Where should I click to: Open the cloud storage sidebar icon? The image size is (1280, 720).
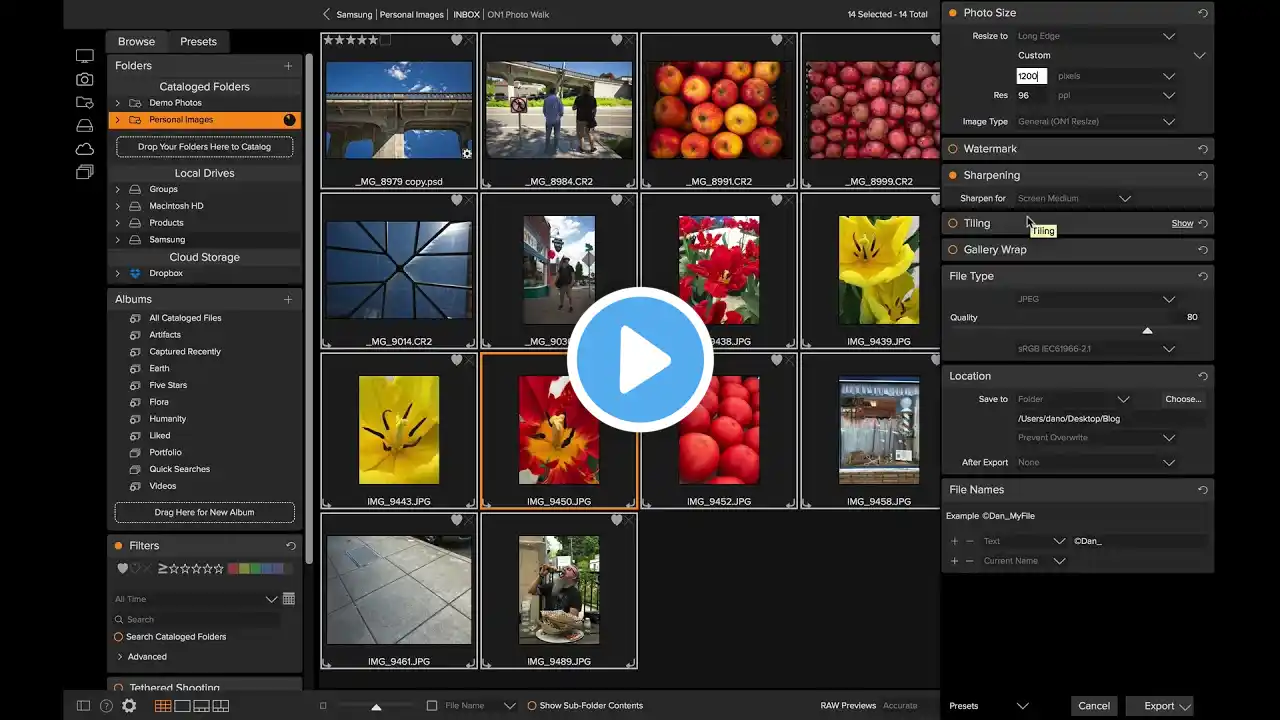tap(85, 149)
